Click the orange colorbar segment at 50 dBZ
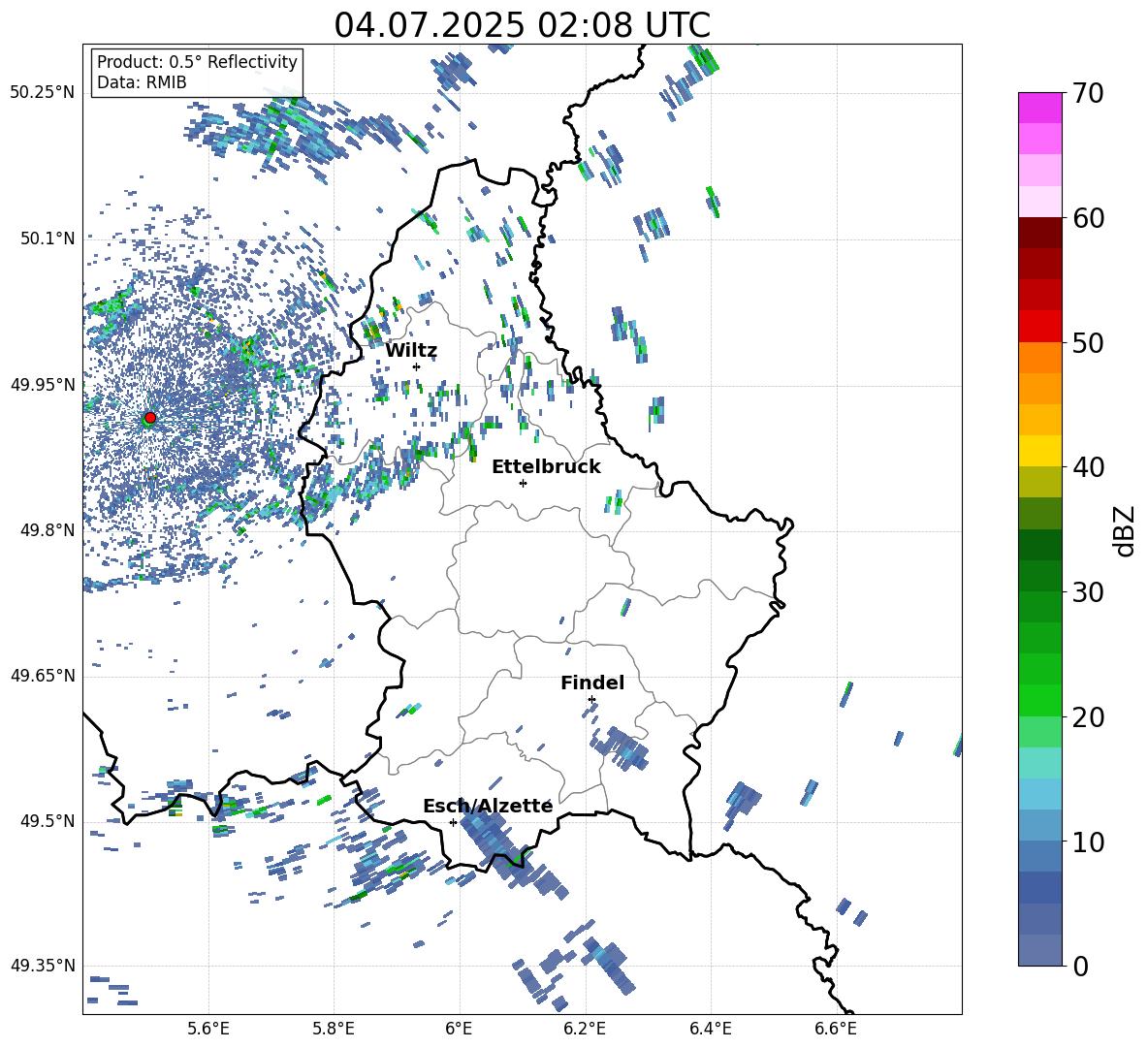Viewport: 1148px width, 1048px height. [x=1039, y=357]
